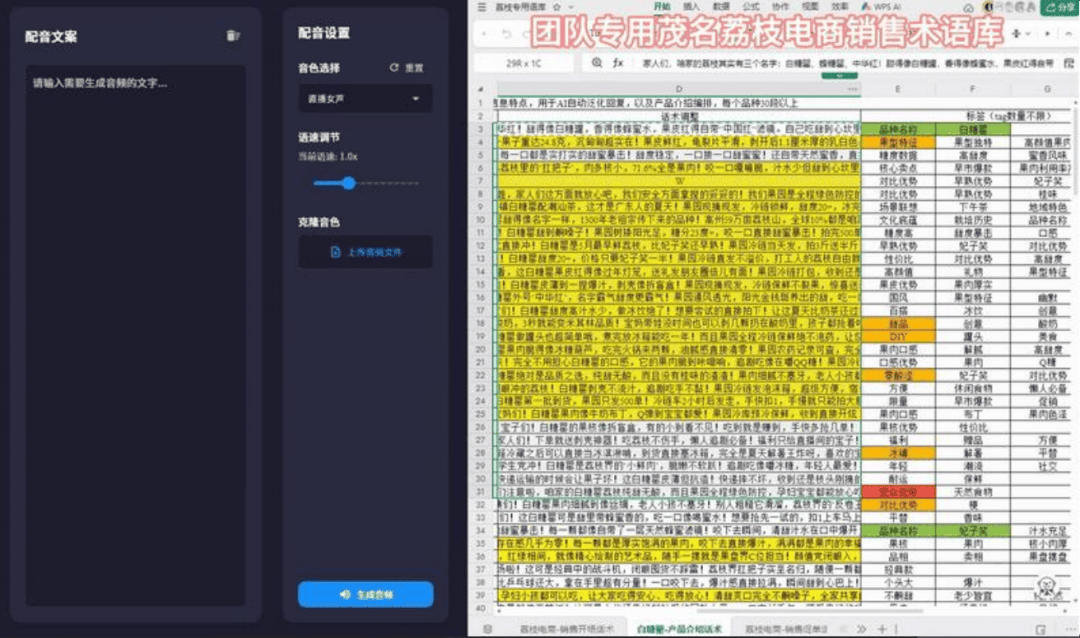Click the double-arrow next sheets icon

861,628
